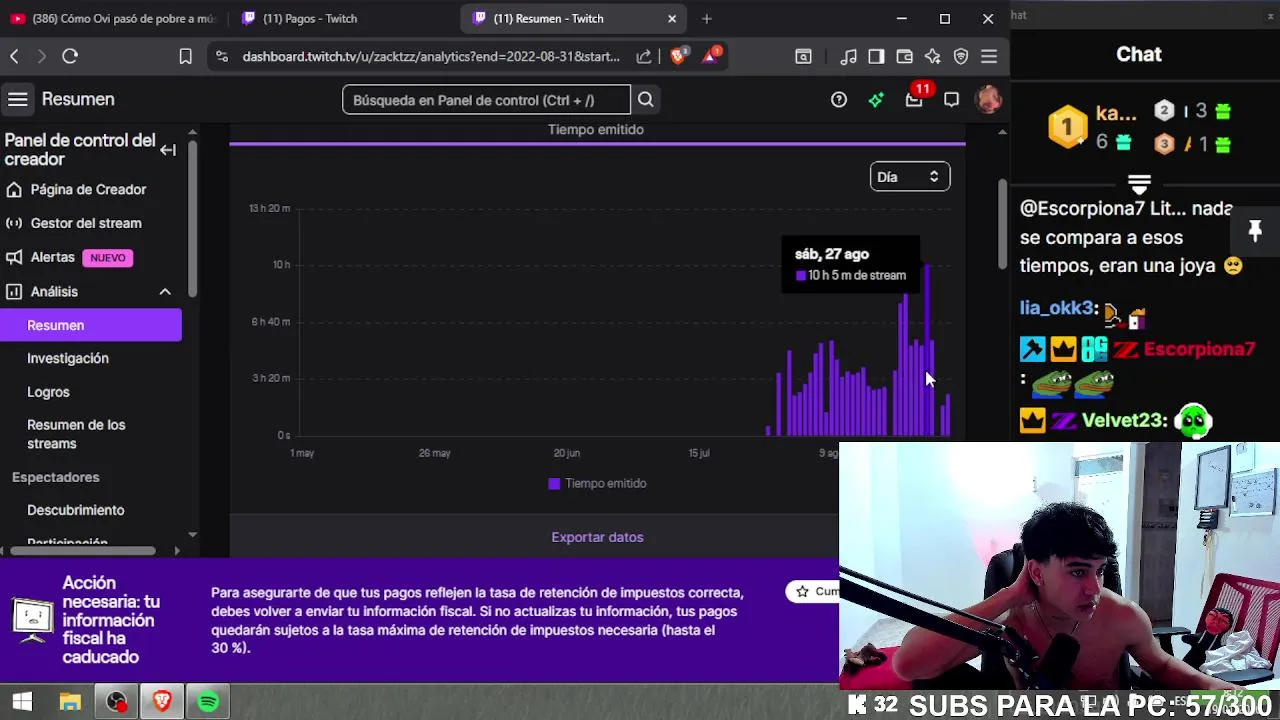Toggle the browser sidebar panel icon
The width and height of the screenshot is (1280, 720).
(x=876, y=57)
